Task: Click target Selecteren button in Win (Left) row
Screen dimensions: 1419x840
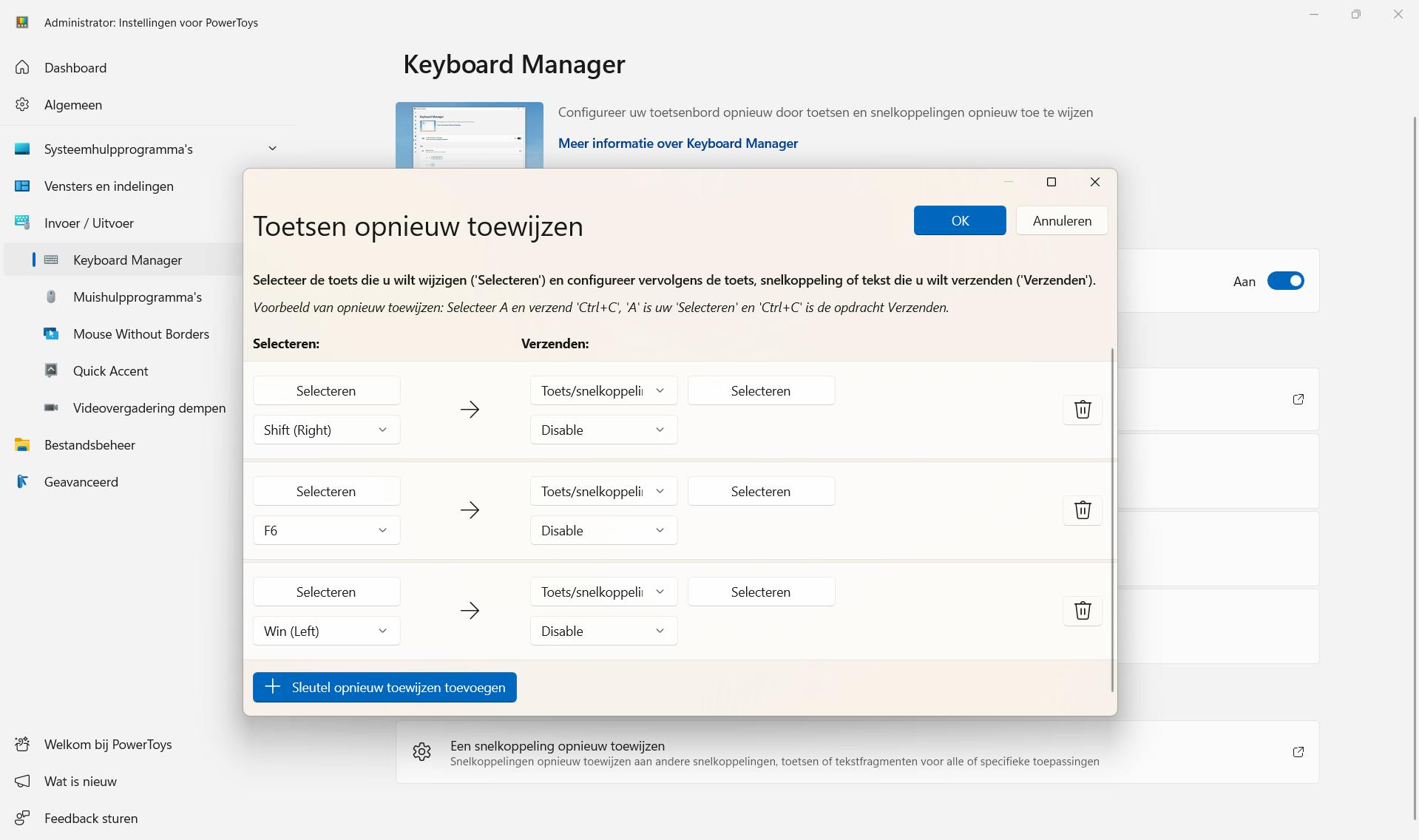Action: pos(762,592)
